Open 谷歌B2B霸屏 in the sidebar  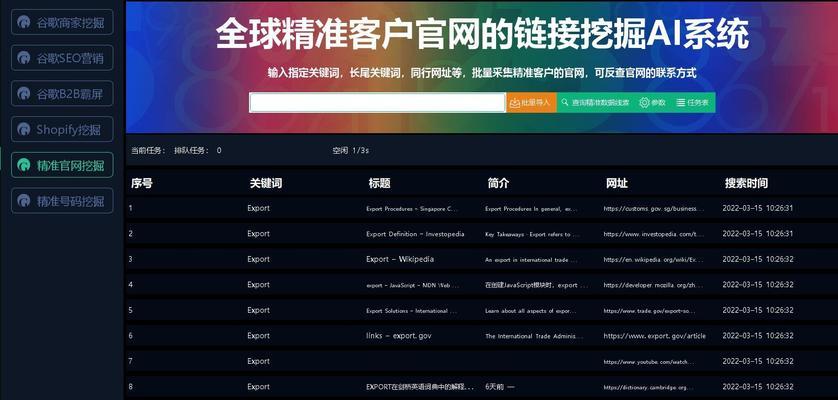click(x=62, y=94)
